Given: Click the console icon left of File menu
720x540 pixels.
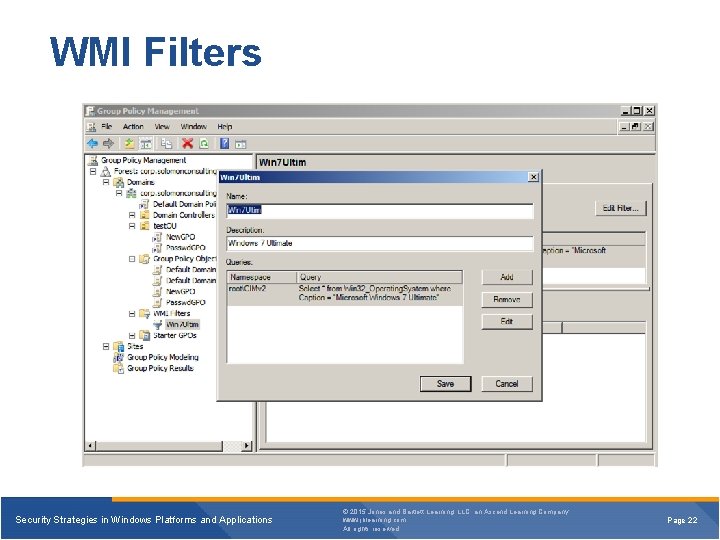Looking at the screenshot, I should click(x=91, y=127).
